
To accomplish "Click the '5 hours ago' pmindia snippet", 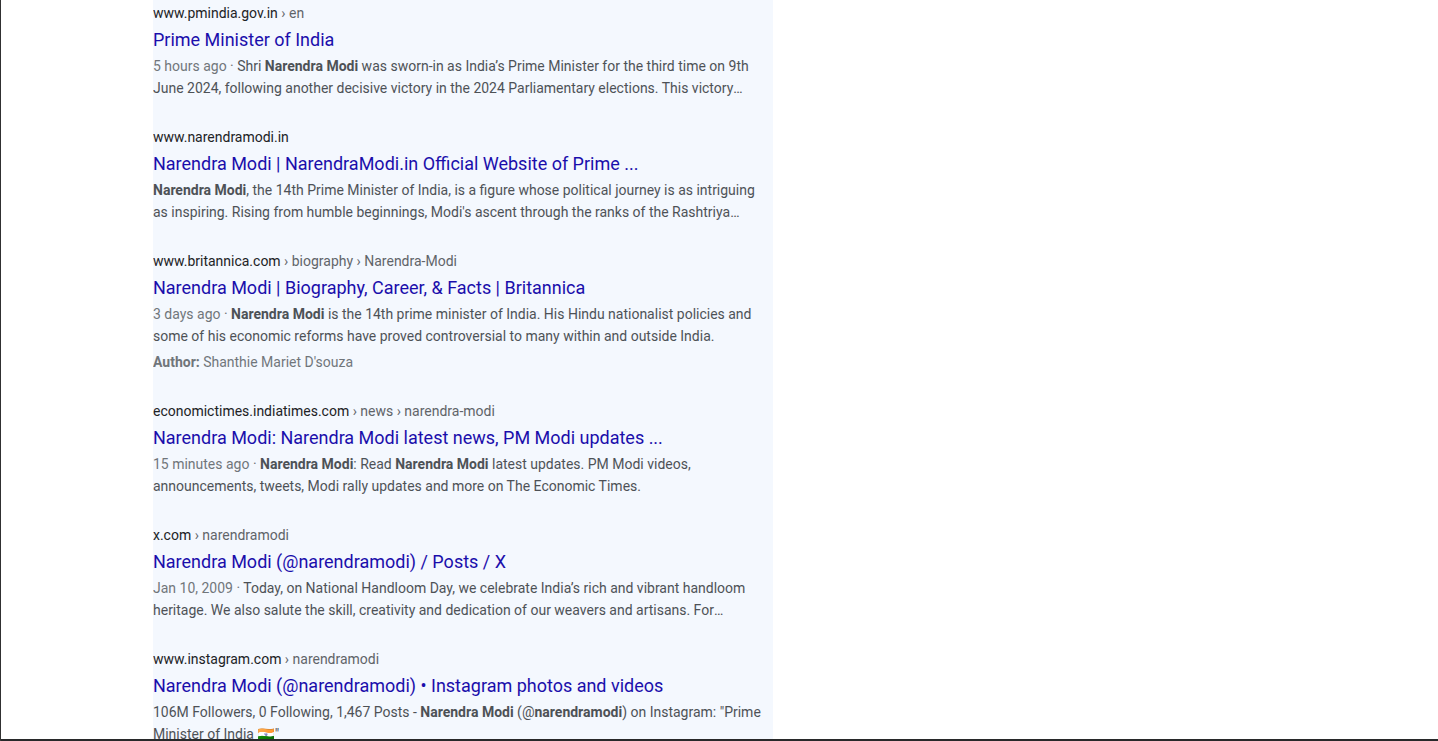I will click(x=451, y=77).
